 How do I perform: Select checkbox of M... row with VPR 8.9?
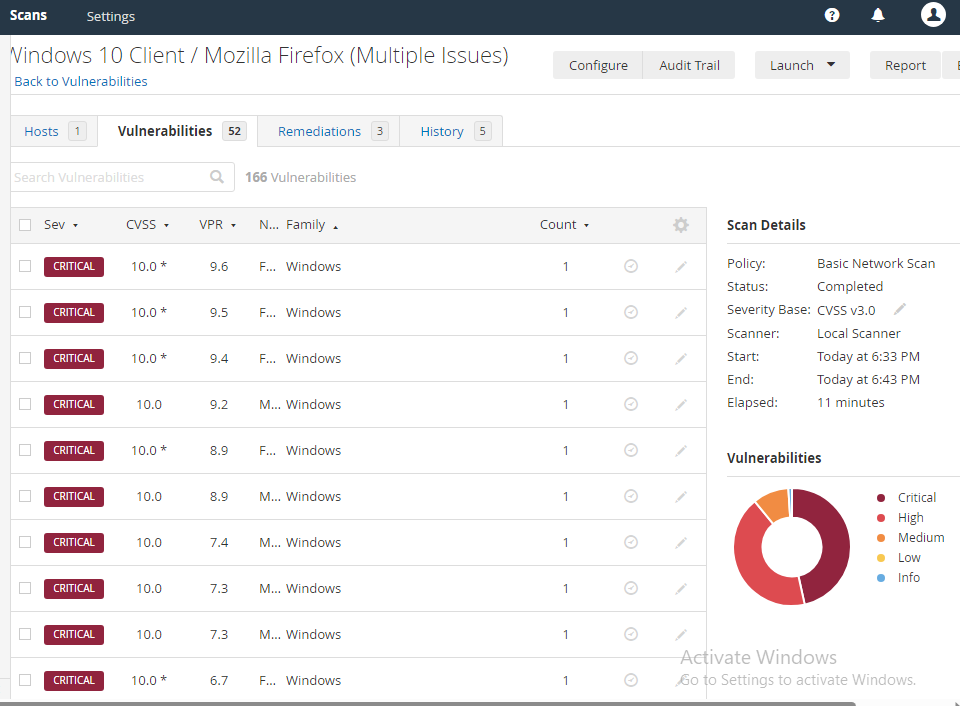point(25,496)
